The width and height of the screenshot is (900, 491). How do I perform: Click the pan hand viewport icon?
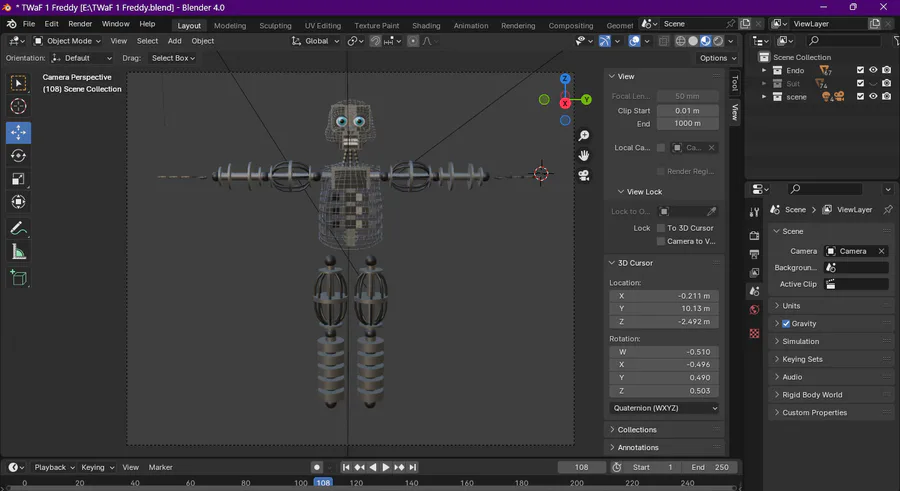[584, 156]
